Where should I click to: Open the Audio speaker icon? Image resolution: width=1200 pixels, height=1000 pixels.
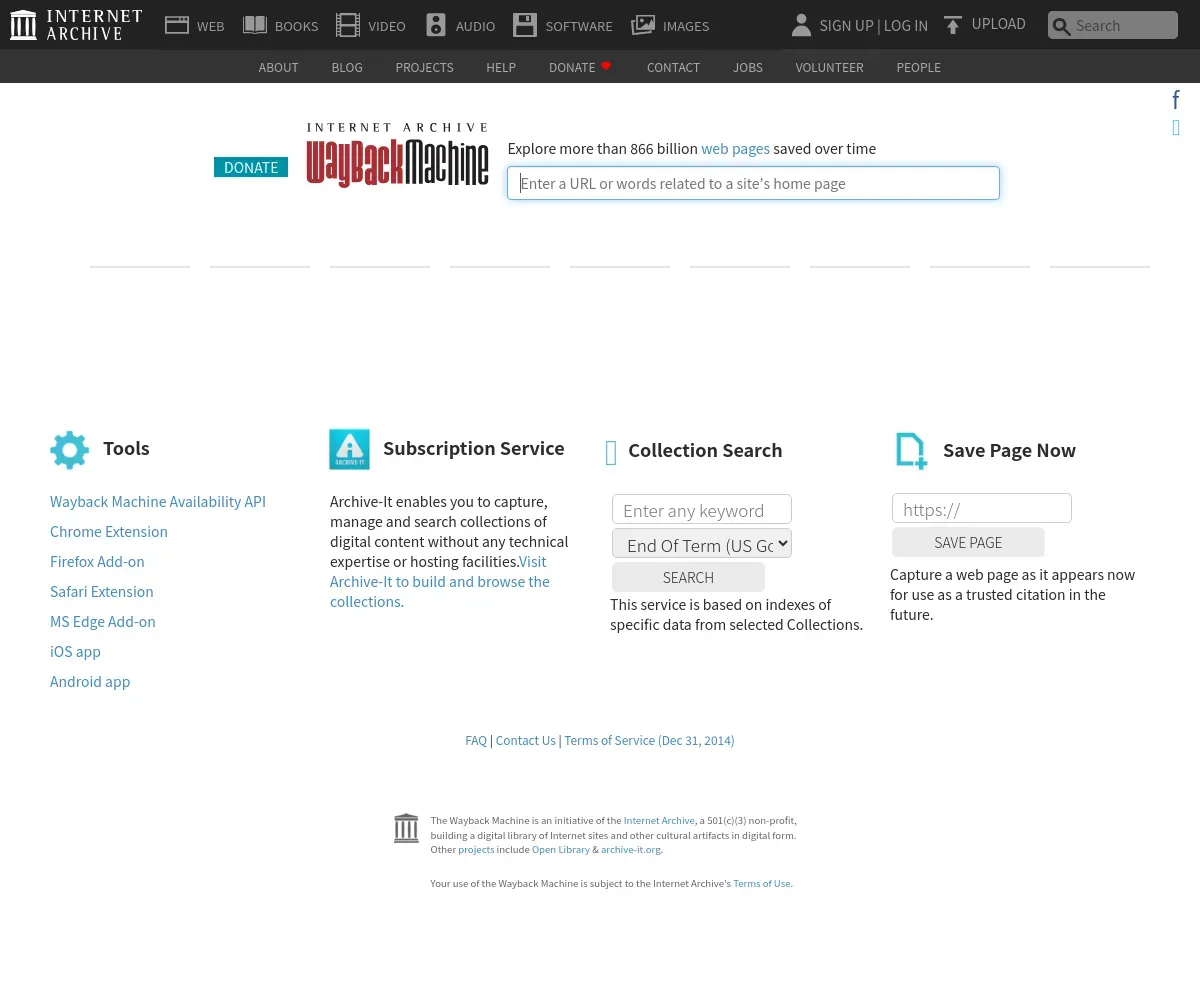tap(436, 25)
